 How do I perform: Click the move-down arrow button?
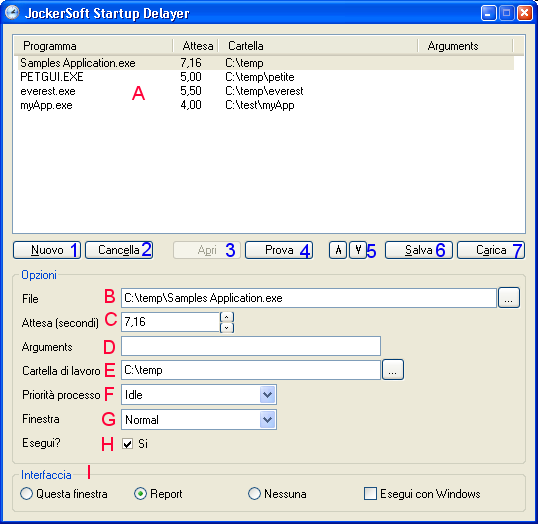(358, 250)
